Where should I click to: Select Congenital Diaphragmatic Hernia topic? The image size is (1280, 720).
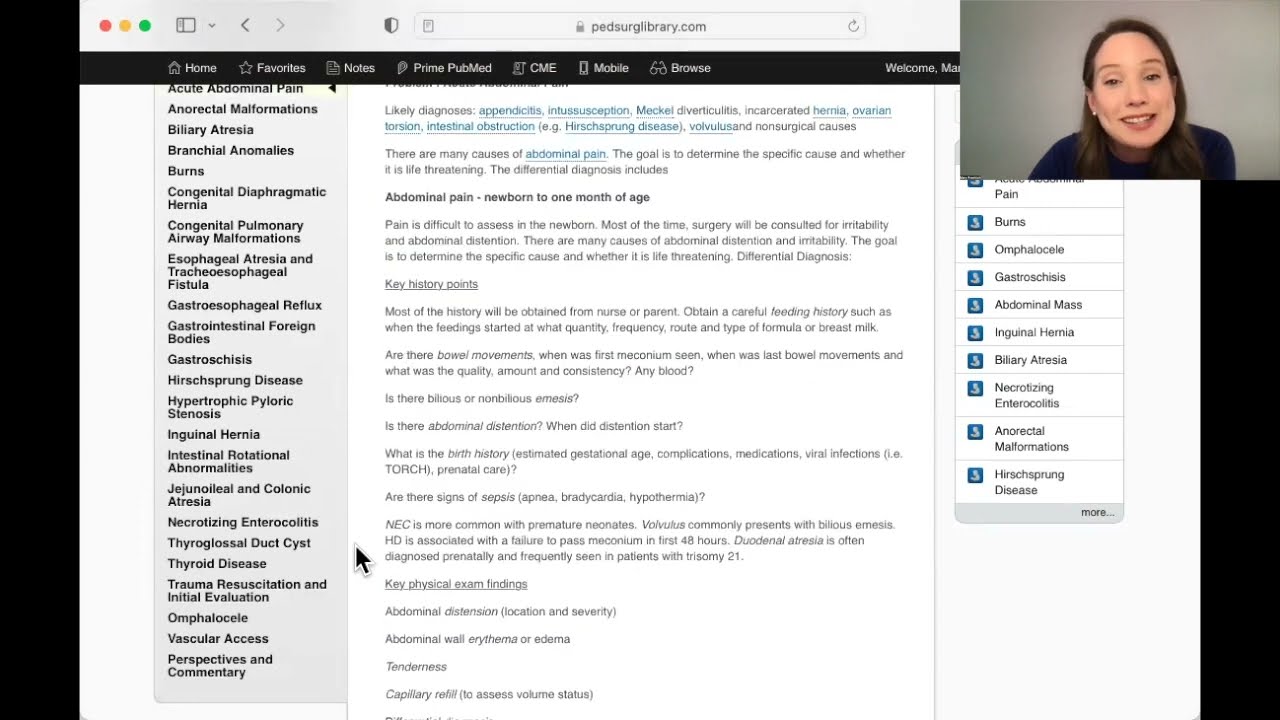pyautogui.click(x=247, y=198)
